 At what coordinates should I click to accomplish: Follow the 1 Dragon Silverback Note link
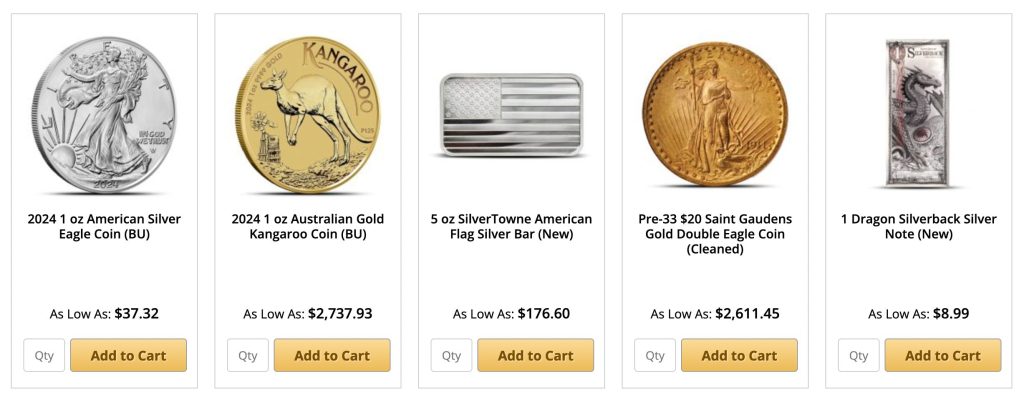point(919,227)
